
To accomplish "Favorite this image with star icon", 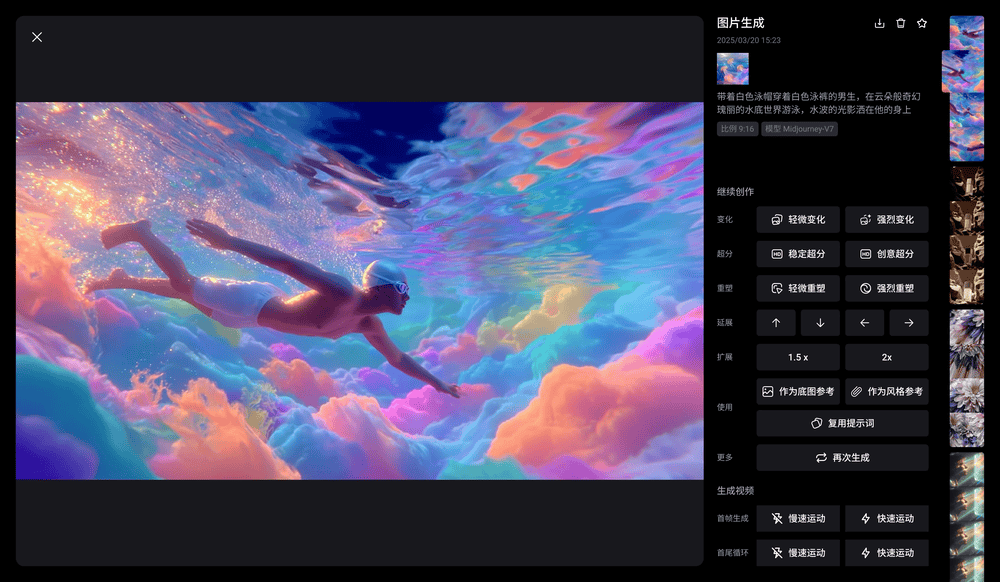I will pyautogui.click(x=922, y=23).
